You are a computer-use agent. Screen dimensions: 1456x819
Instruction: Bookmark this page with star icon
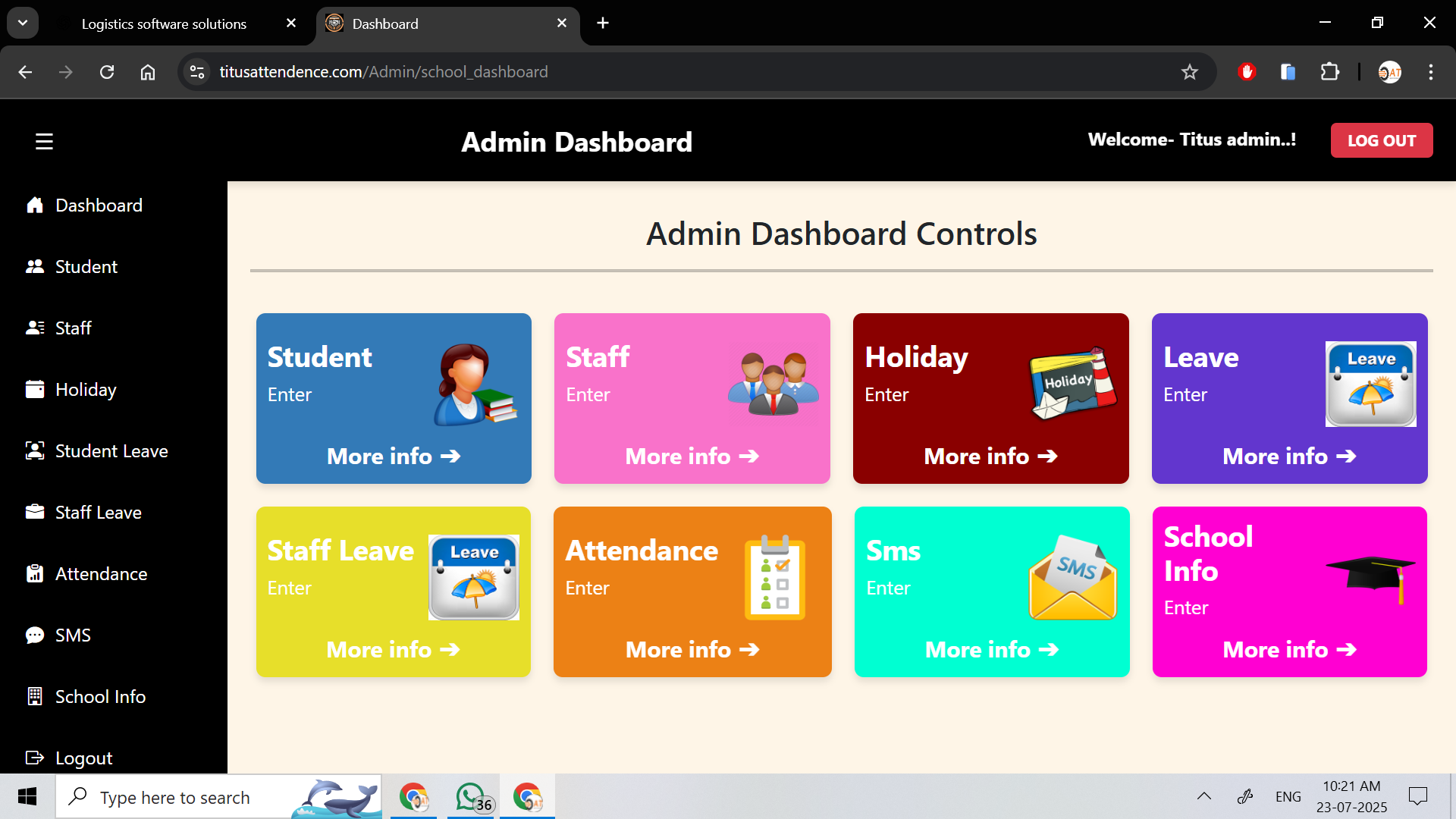tap(1189, 72)
